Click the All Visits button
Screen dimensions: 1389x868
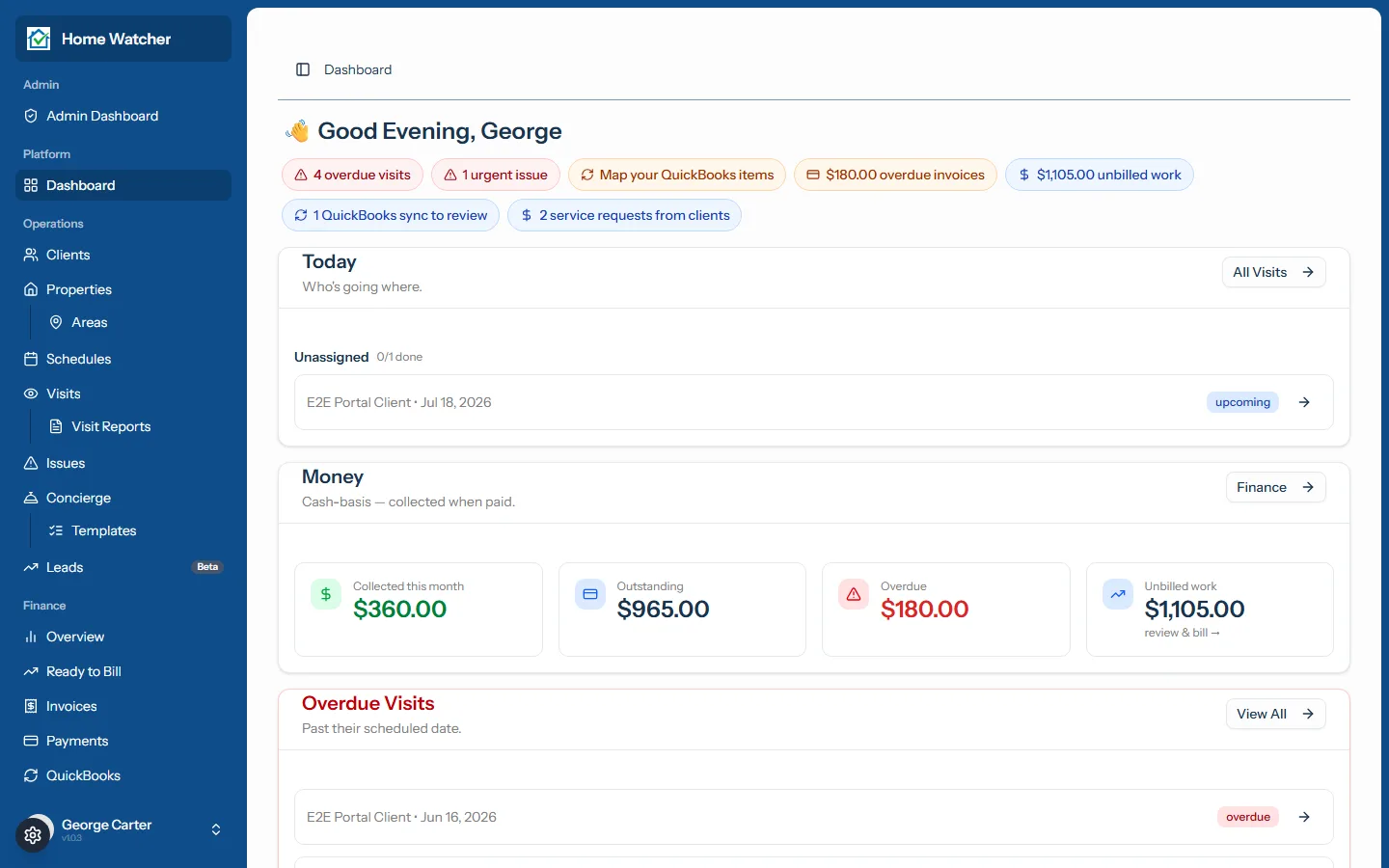(1273, 272)
